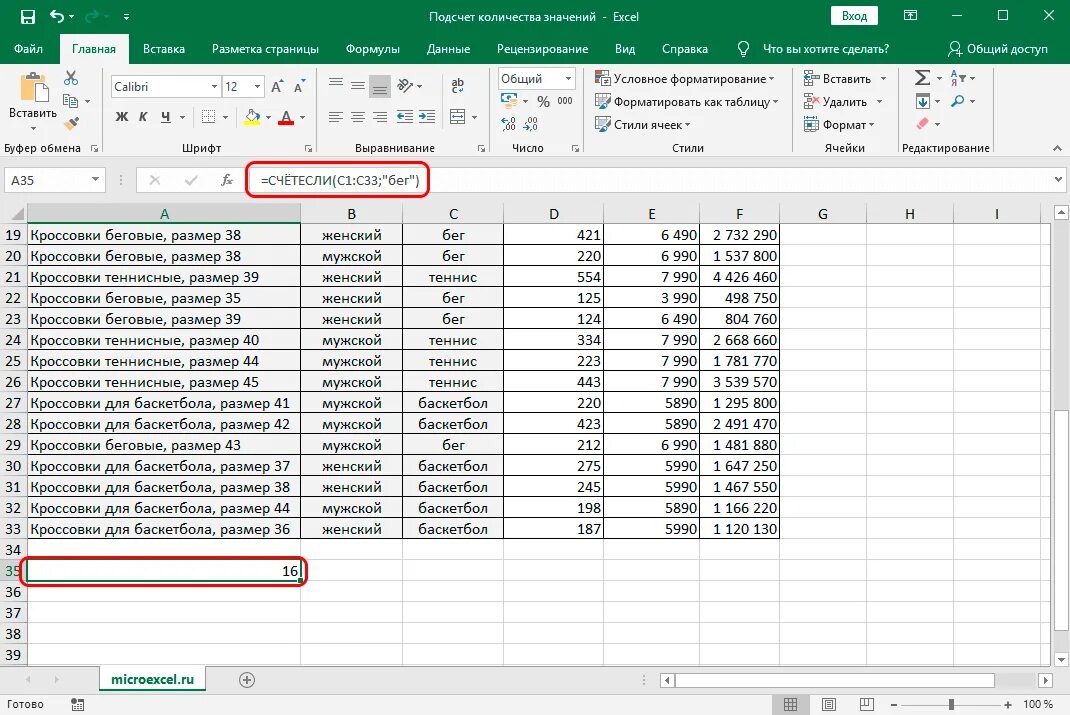The height and width of the screenshot is (715, 1070).
Task: Paste clipboard contents with Вставить icon
Action: point(33,90)
